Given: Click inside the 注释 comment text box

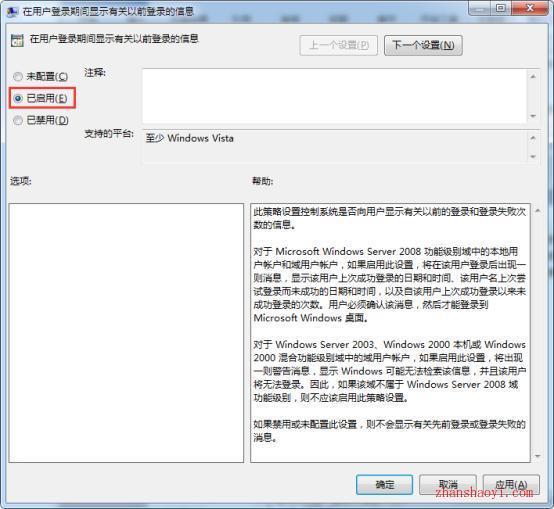Looking at the screenshot, I should click(x=334, y=96).
